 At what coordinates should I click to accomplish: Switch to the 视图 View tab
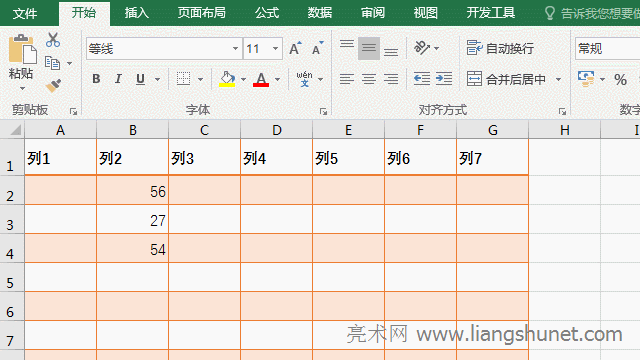pos(425,13)
